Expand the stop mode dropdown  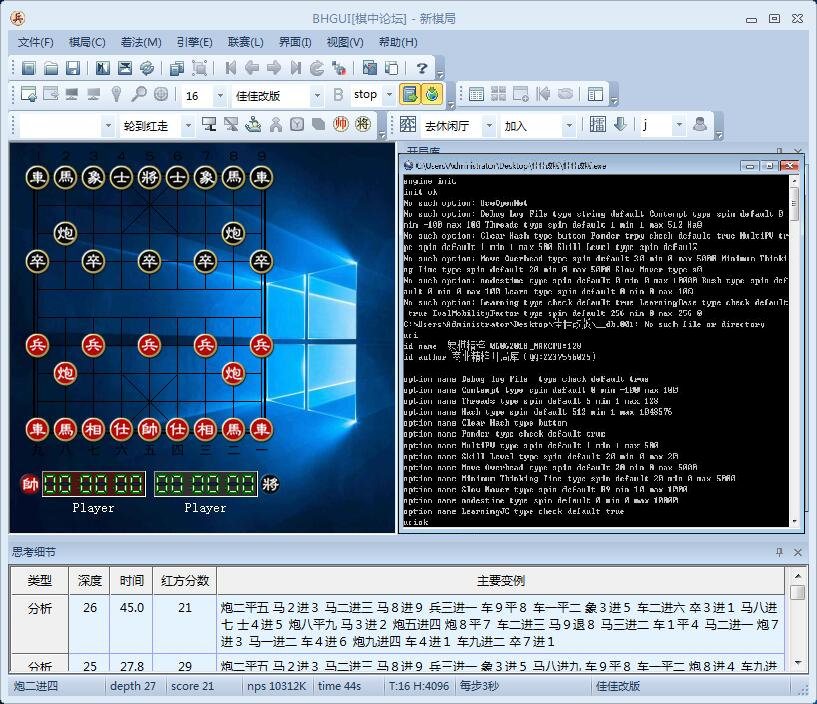pyautogui.click(x=389, y=95)
